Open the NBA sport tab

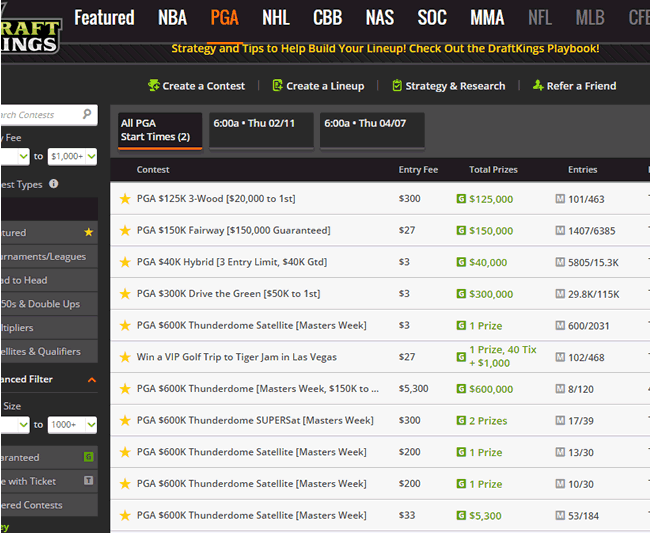172,18
